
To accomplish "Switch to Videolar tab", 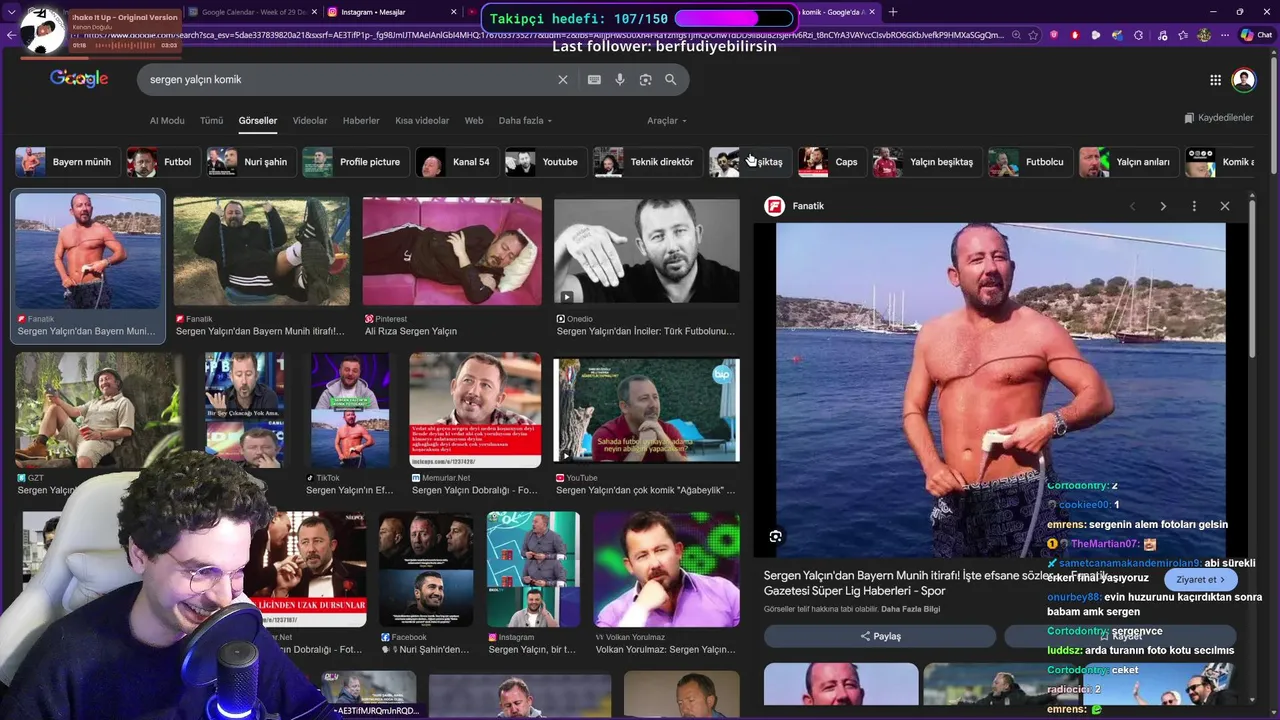I will tap(310, 121).
